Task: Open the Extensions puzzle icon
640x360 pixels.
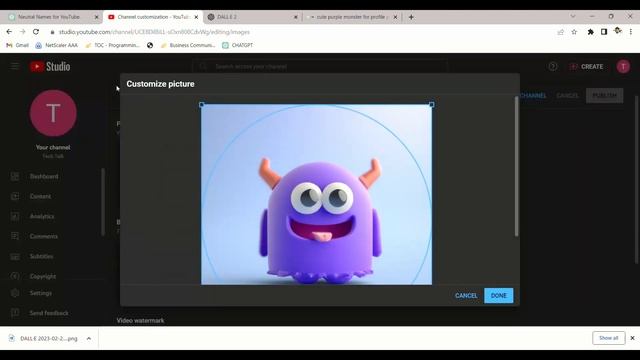Action: [x=590, y=32]
